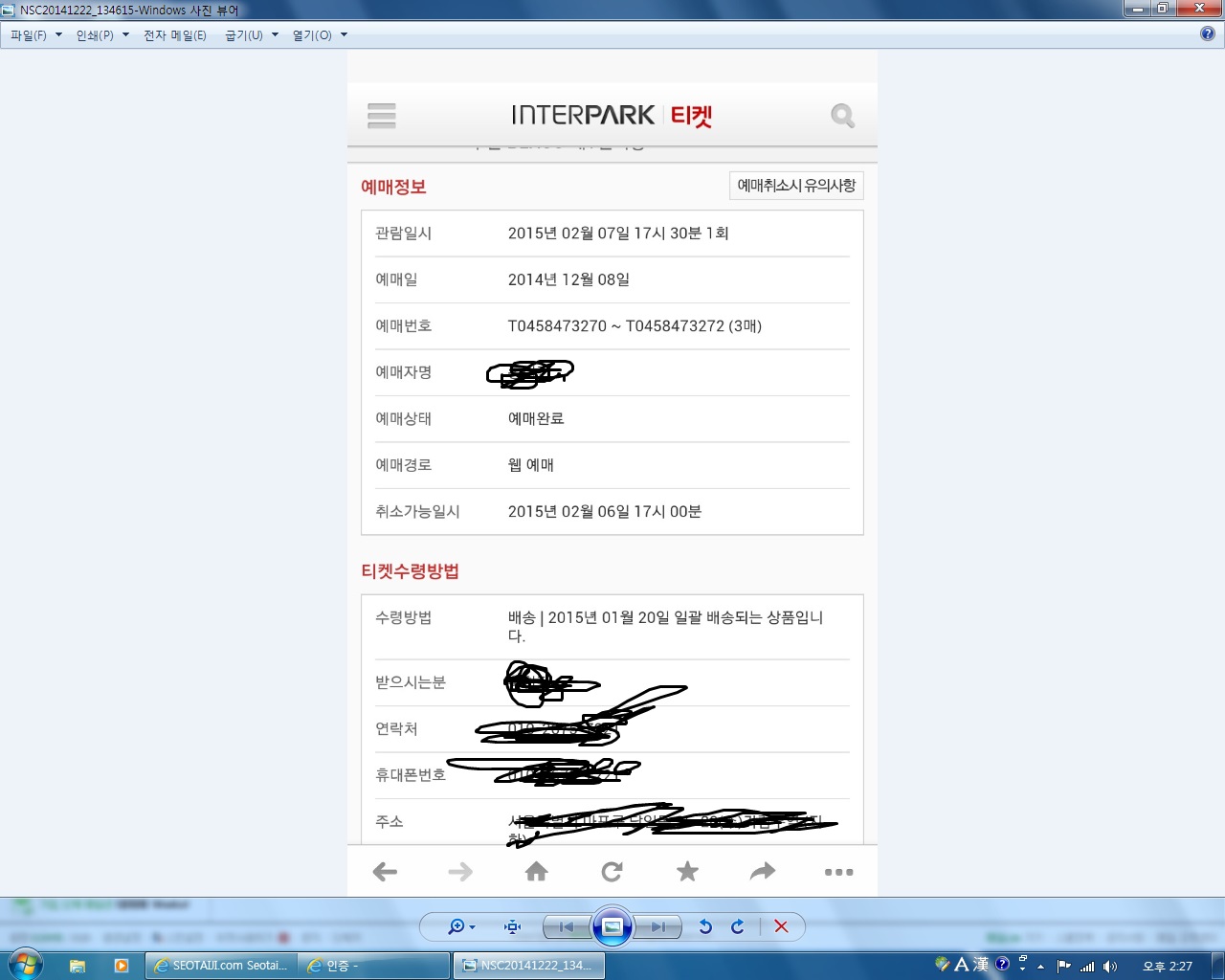Click the volume speaker tray icon
The width and height of the screenshot is (1225, 980).
(1109, 967)
